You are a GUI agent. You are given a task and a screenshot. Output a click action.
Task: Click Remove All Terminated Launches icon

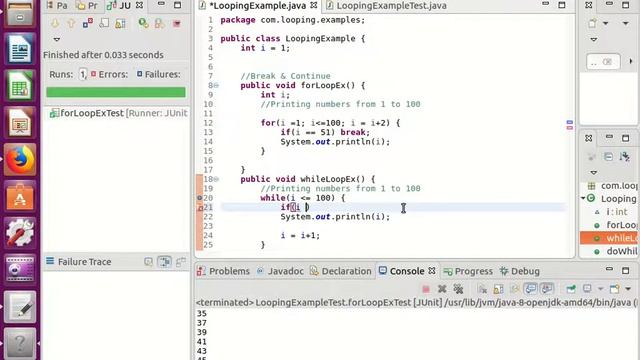[x=458, y=289]
